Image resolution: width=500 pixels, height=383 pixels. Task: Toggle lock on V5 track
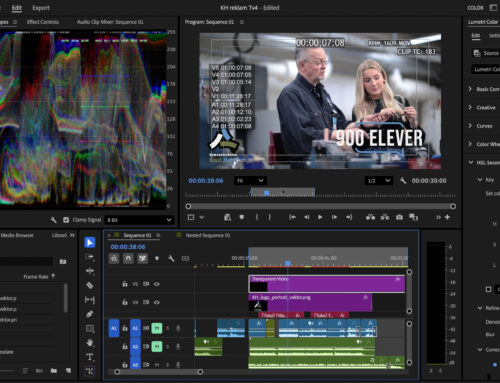click(x=125, y=284)
